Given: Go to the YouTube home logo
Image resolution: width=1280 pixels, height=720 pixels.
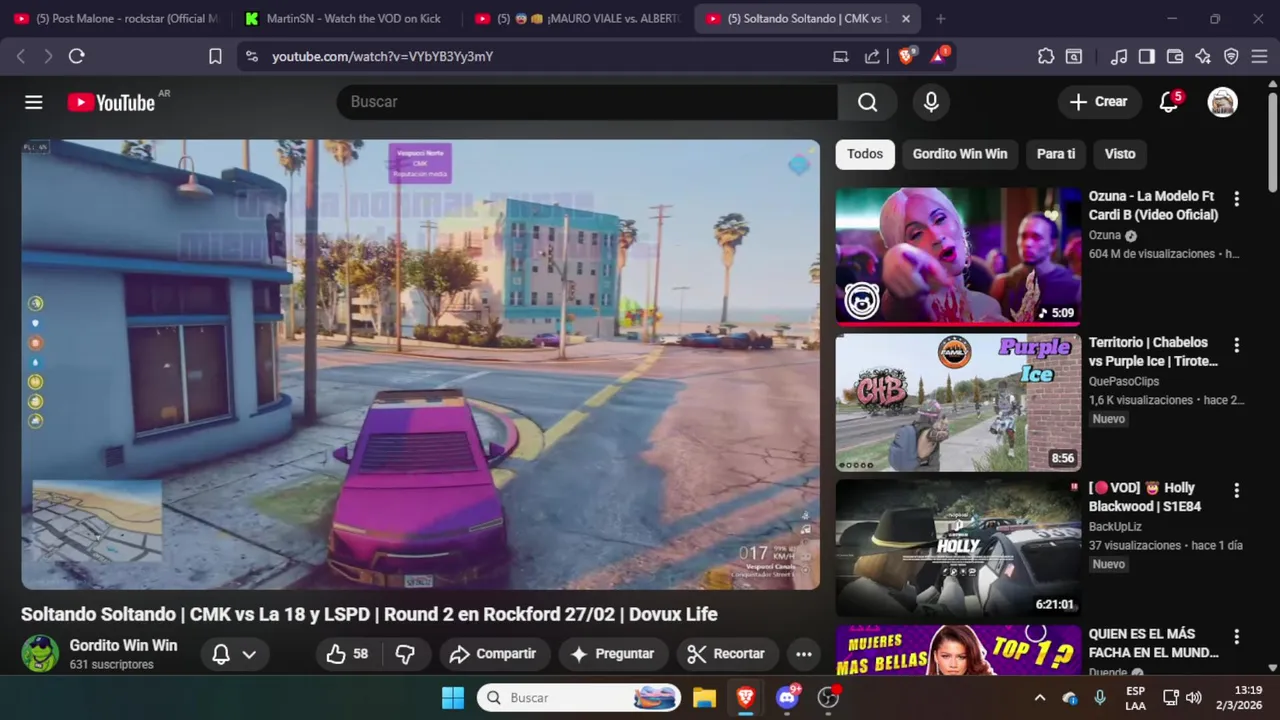Looking at the screenshot, I should (111, 102).
